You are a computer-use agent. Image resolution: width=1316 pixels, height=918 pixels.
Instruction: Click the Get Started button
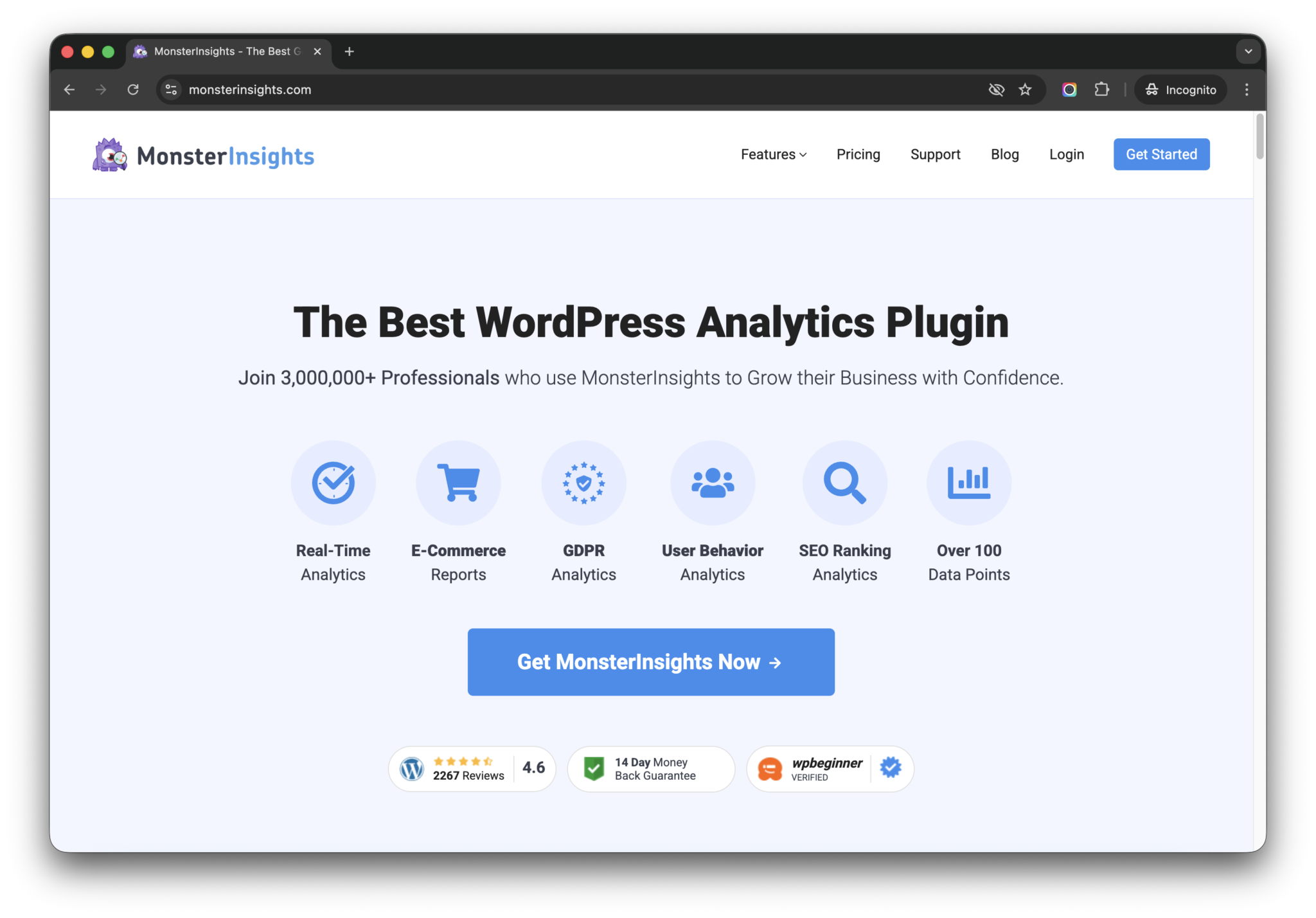1160,154
